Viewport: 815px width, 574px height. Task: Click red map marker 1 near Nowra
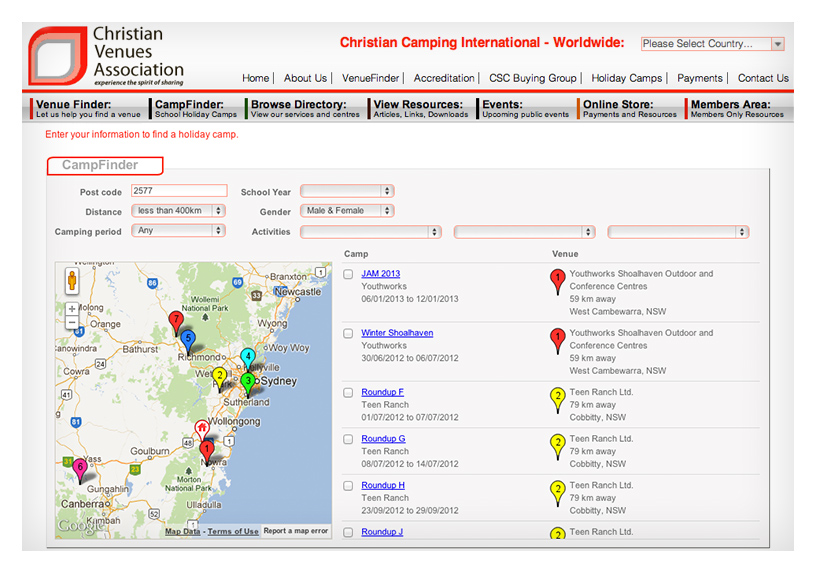pos(207,452)
